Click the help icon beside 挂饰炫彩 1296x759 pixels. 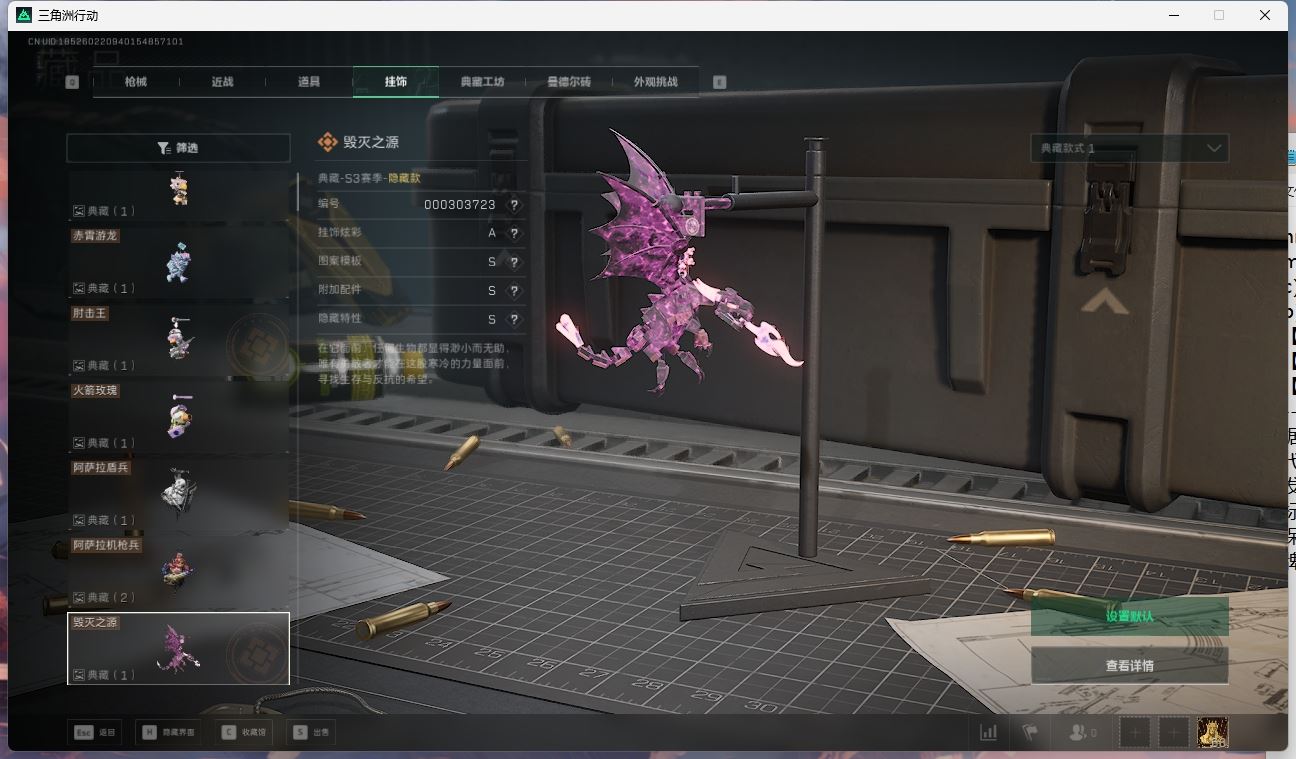click(514, 233)
